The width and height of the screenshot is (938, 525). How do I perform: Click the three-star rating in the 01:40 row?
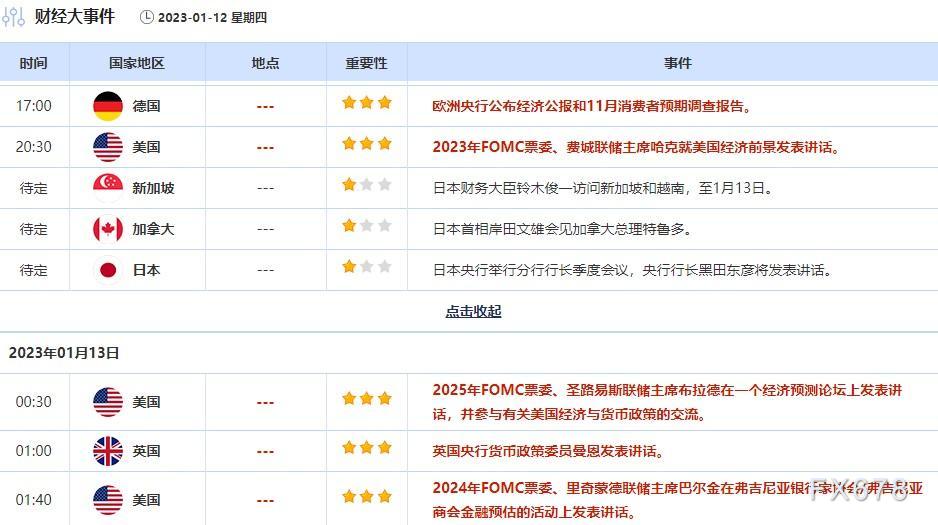click(367, 496)
